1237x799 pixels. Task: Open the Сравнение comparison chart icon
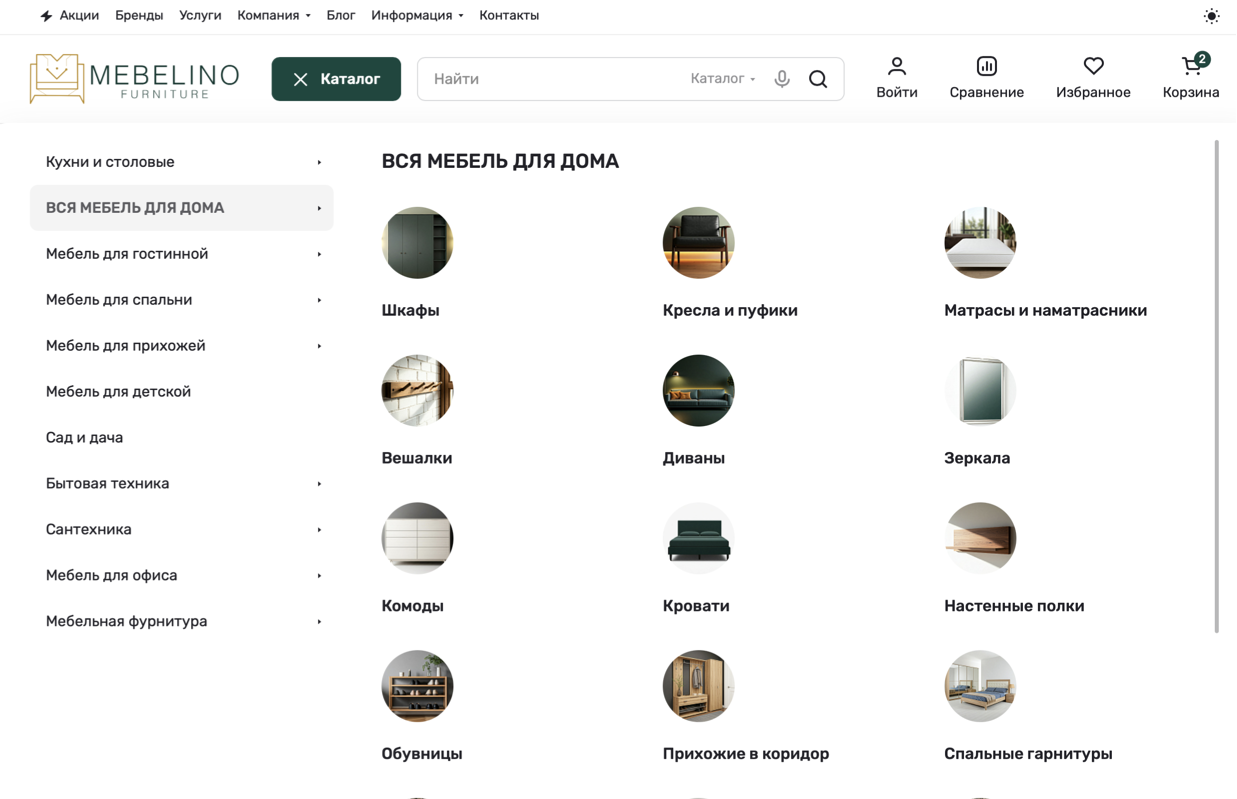click(x=987, y=66)
